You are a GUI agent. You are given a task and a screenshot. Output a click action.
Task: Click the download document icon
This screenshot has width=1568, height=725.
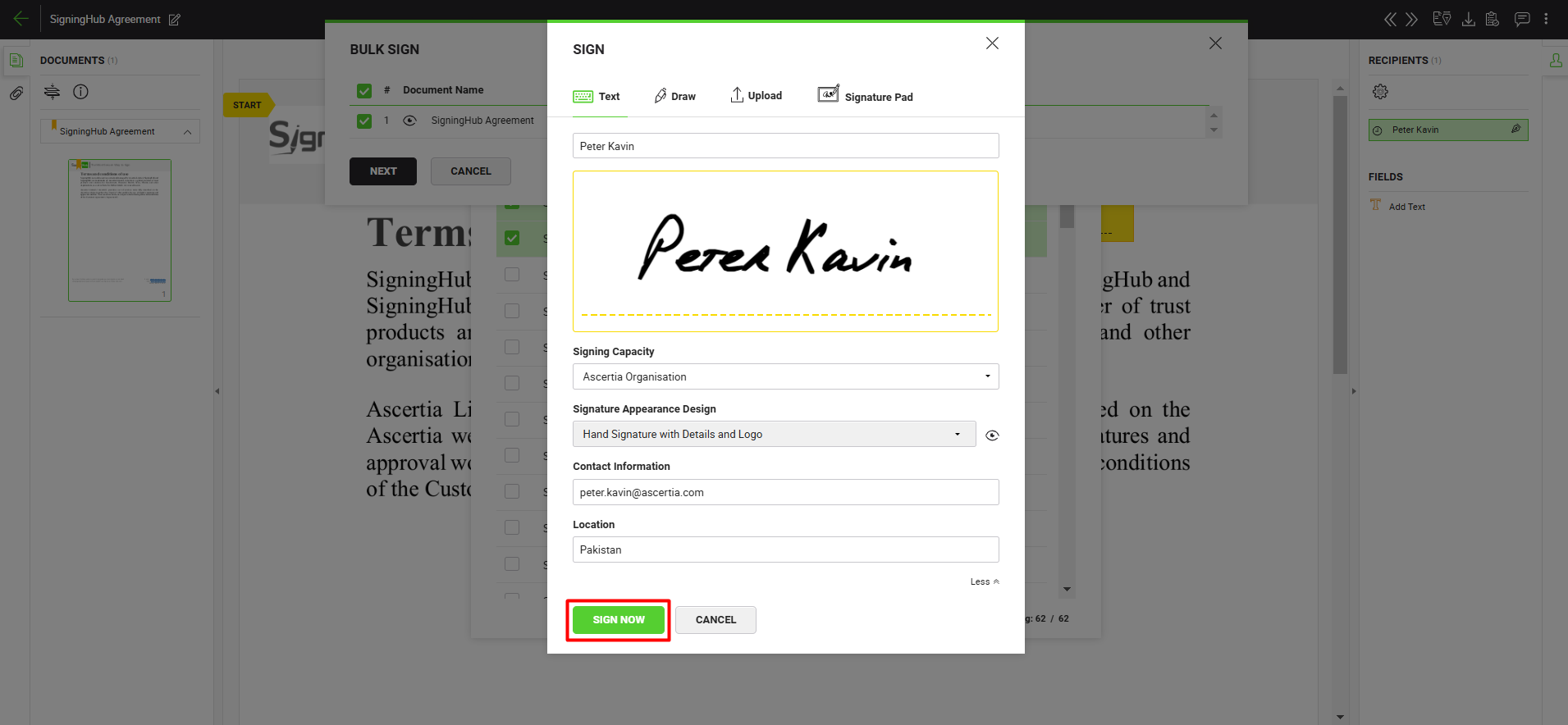[x=1469, y=19]
